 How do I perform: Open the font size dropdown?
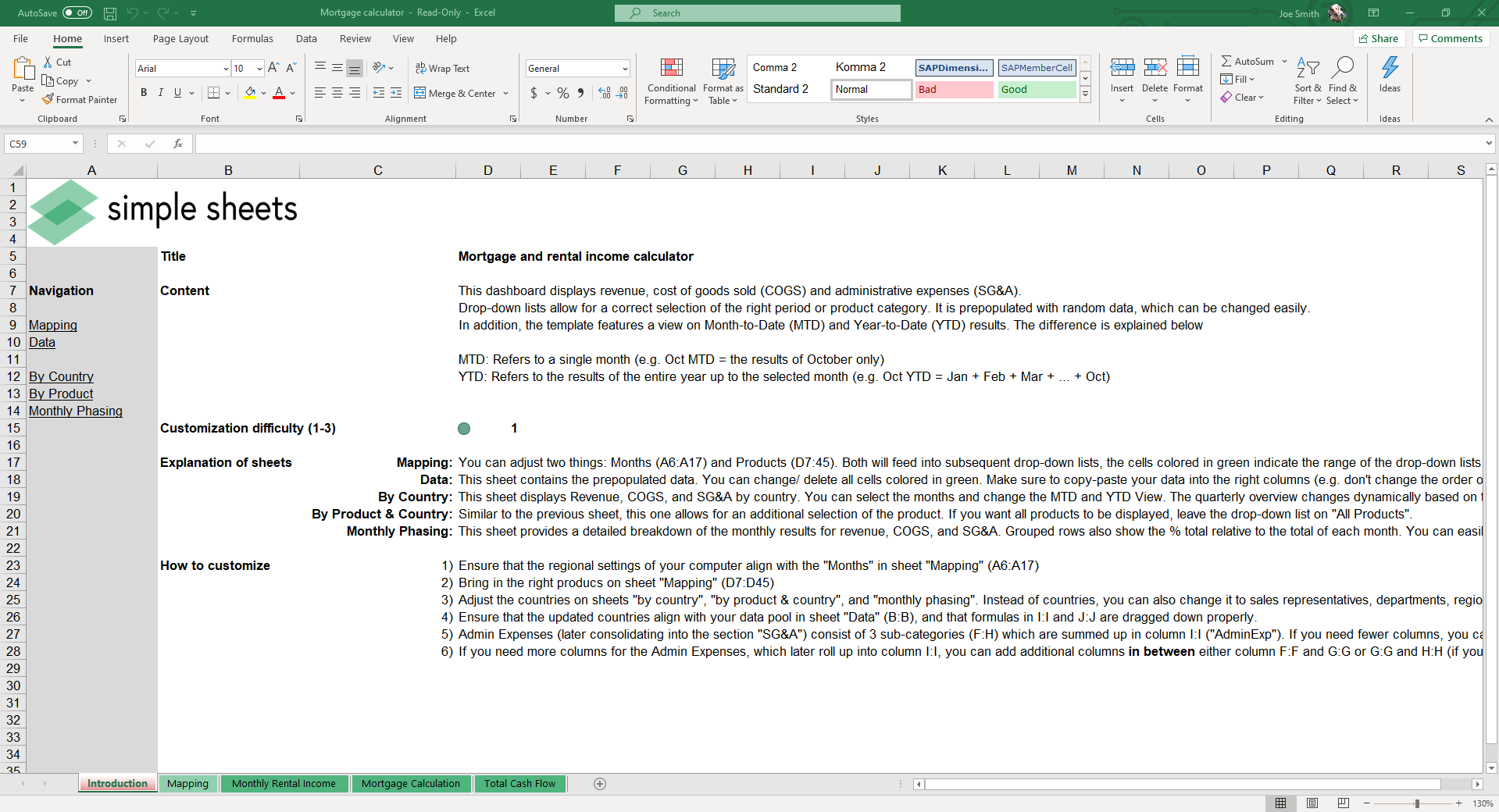coord(259,69)
